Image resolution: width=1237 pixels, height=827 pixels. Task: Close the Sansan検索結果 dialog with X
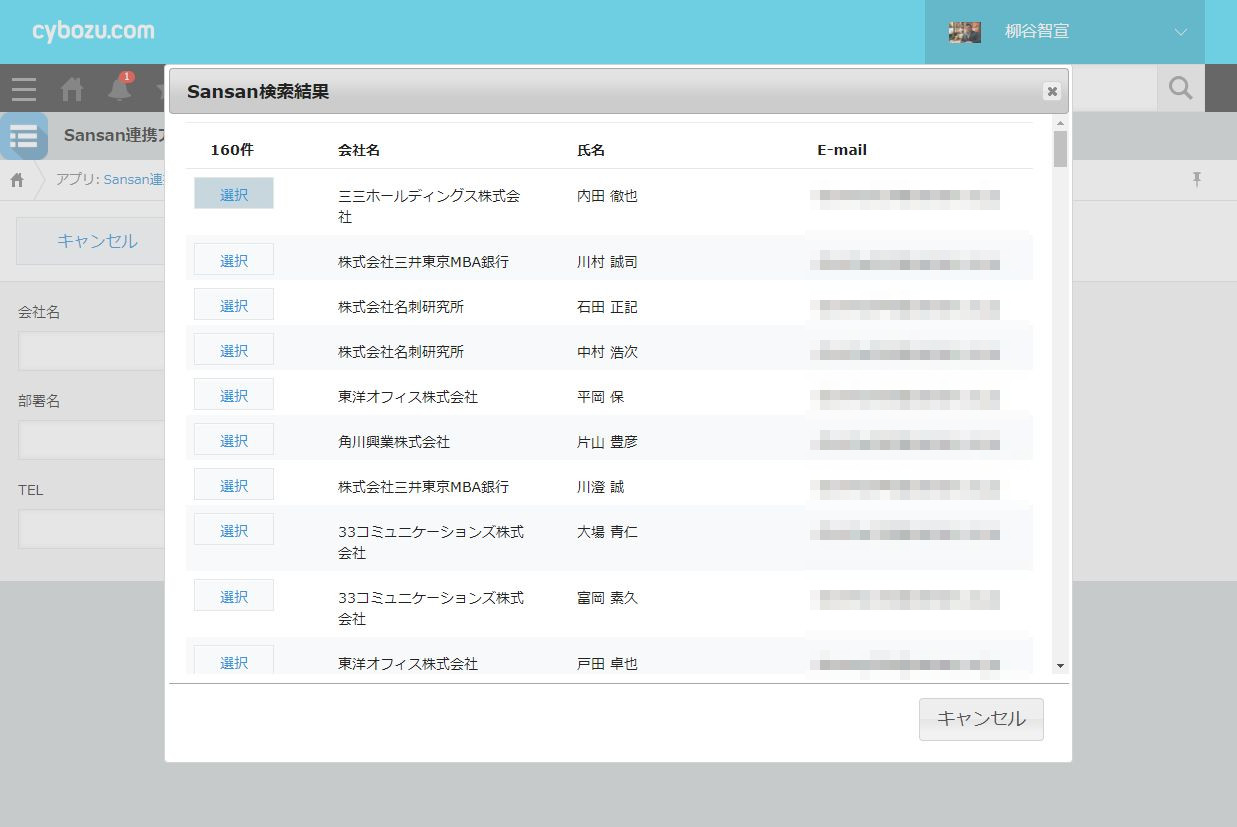coord(1051,92)
